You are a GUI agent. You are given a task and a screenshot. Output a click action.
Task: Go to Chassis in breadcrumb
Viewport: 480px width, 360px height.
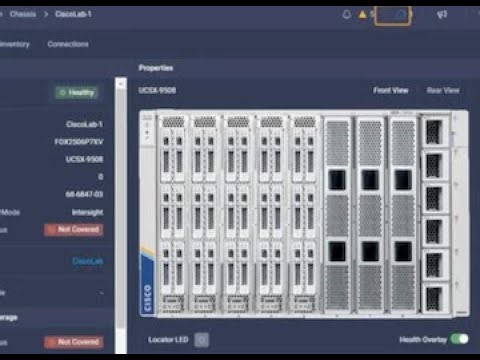23,14
